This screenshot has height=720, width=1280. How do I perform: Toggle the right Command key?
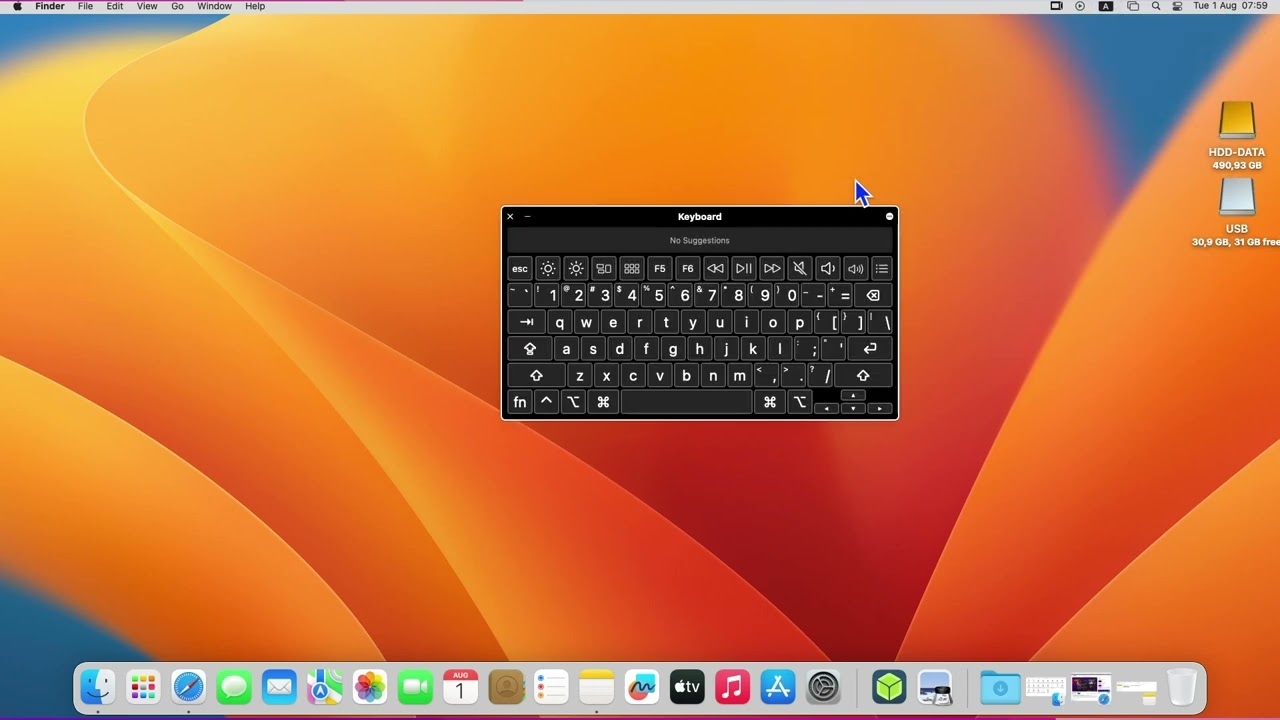770,402
